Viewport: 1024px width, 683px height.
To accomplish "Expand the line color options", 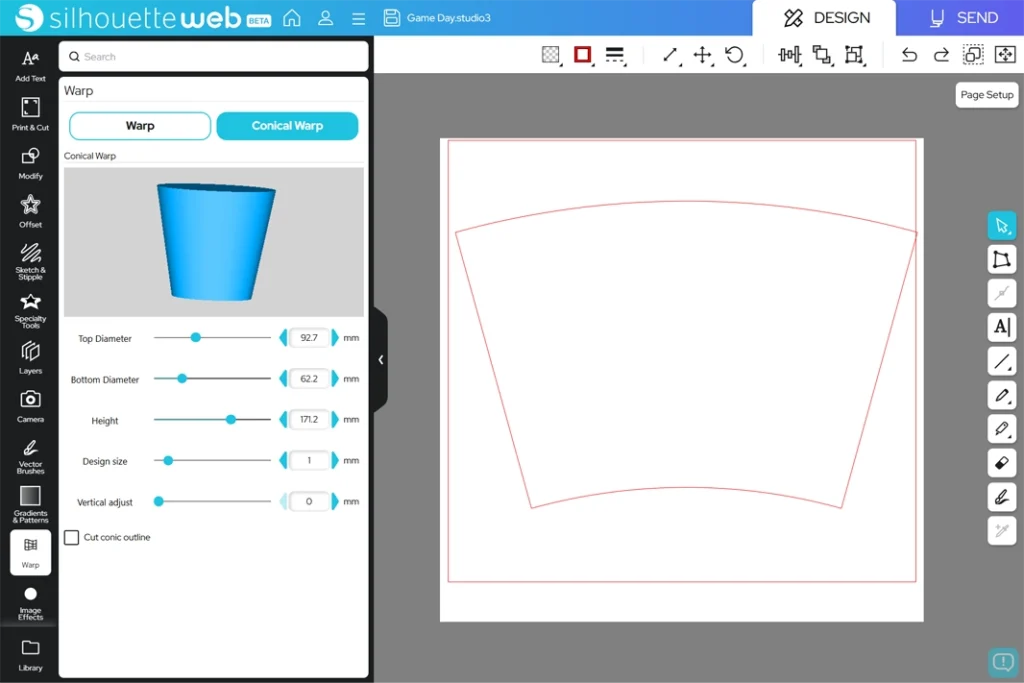I will [583, 55].
